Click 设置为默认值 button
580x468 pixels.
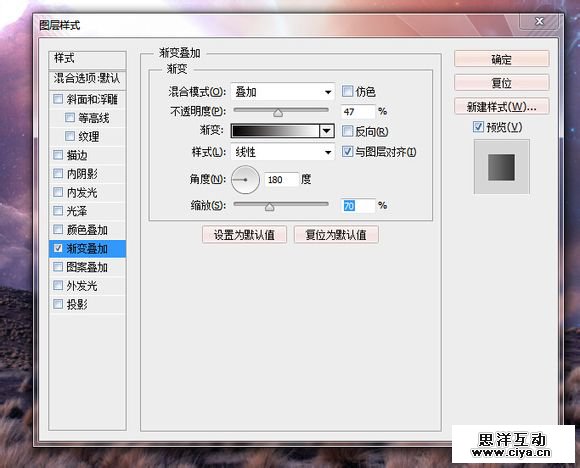click(x=244, y=235)
